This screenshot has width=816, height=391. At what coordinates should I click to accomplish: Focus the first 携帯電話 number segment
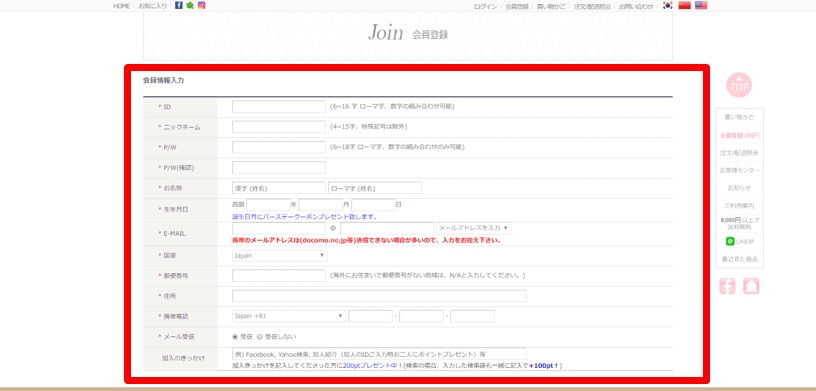[x=371, y=316]
